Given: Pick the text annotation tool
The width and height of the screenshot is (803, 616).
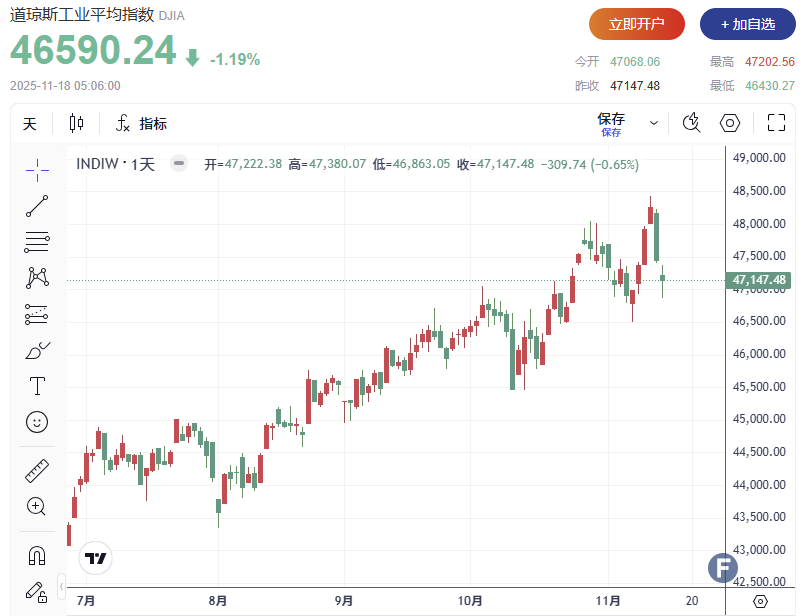Looking at the screenshot, I should click(x=37, y=385).
